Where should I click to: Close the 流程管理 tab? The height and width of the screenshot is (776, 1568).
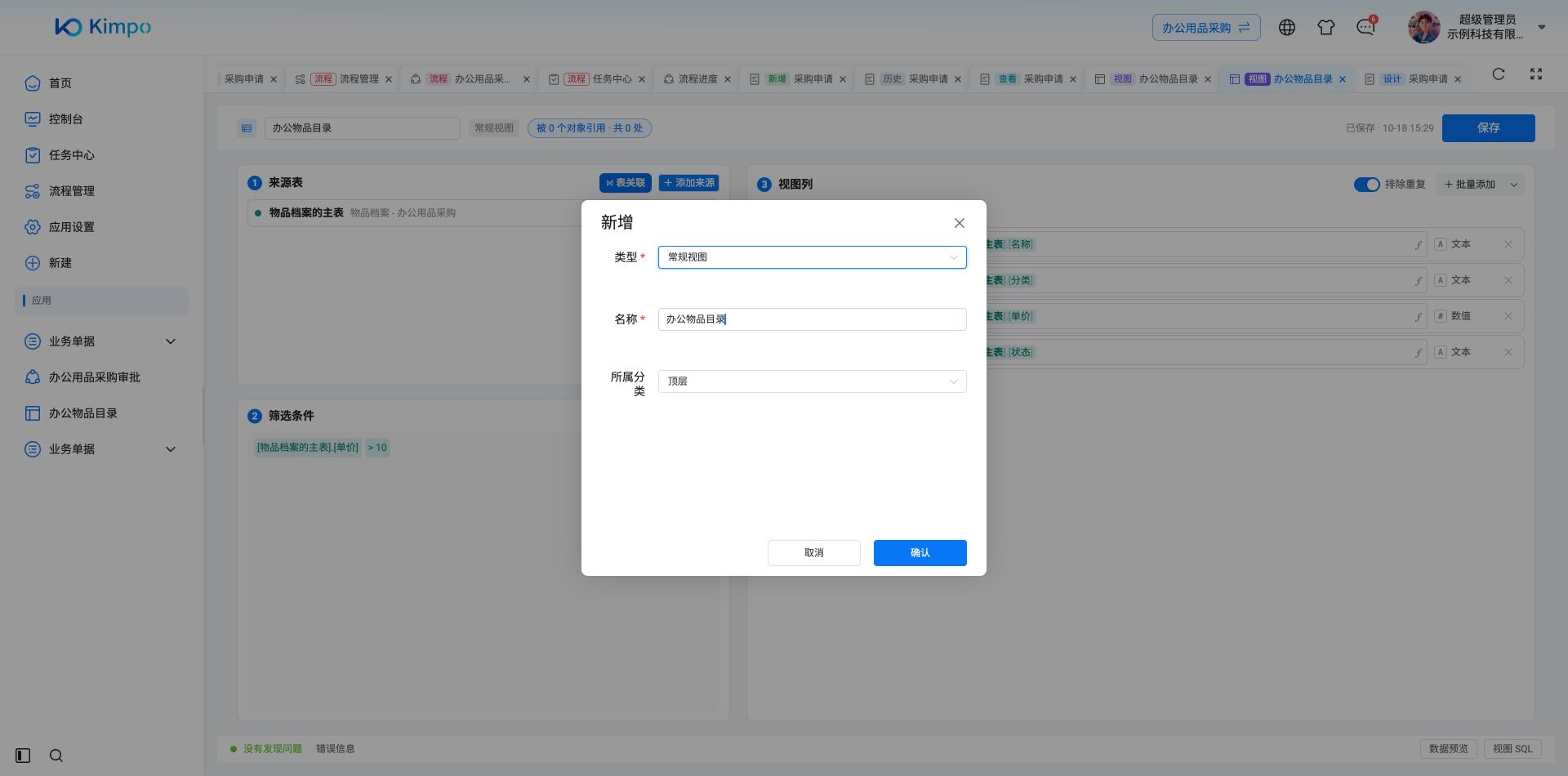pos(389,79)
